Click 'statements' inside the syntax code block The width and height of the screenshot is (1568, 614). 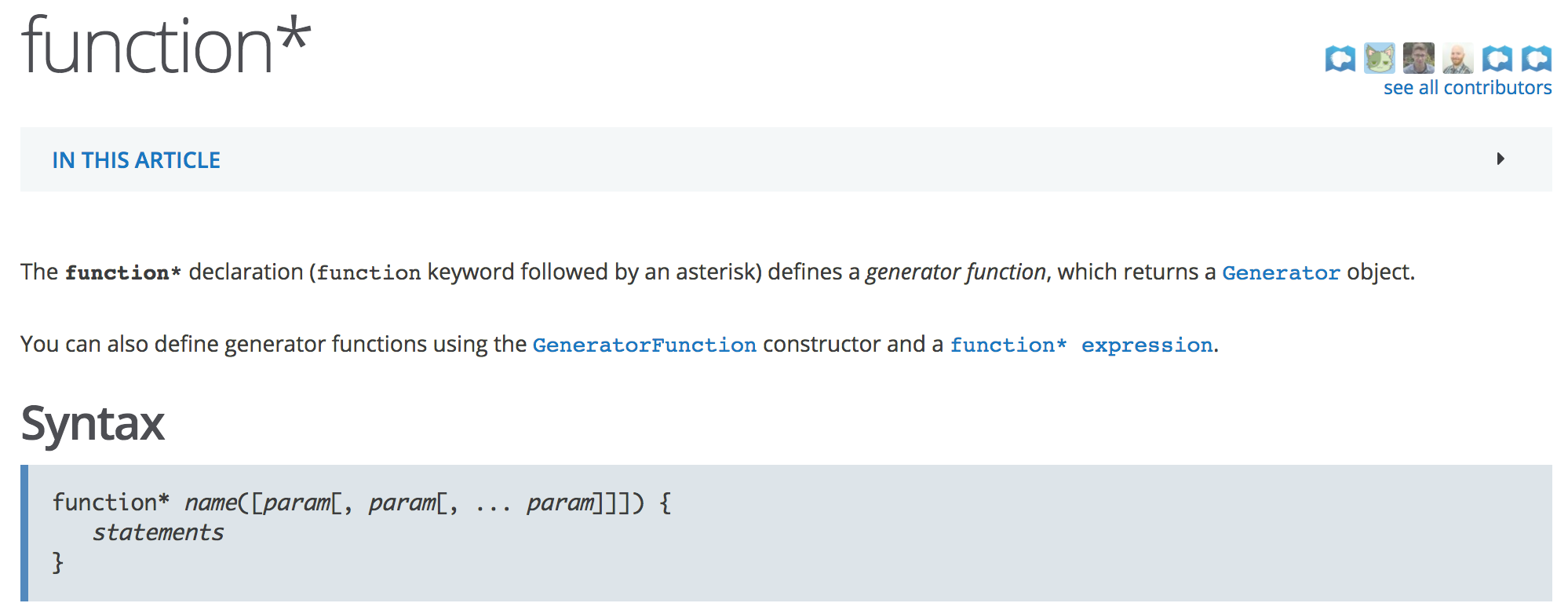click(x=159, y=532)
